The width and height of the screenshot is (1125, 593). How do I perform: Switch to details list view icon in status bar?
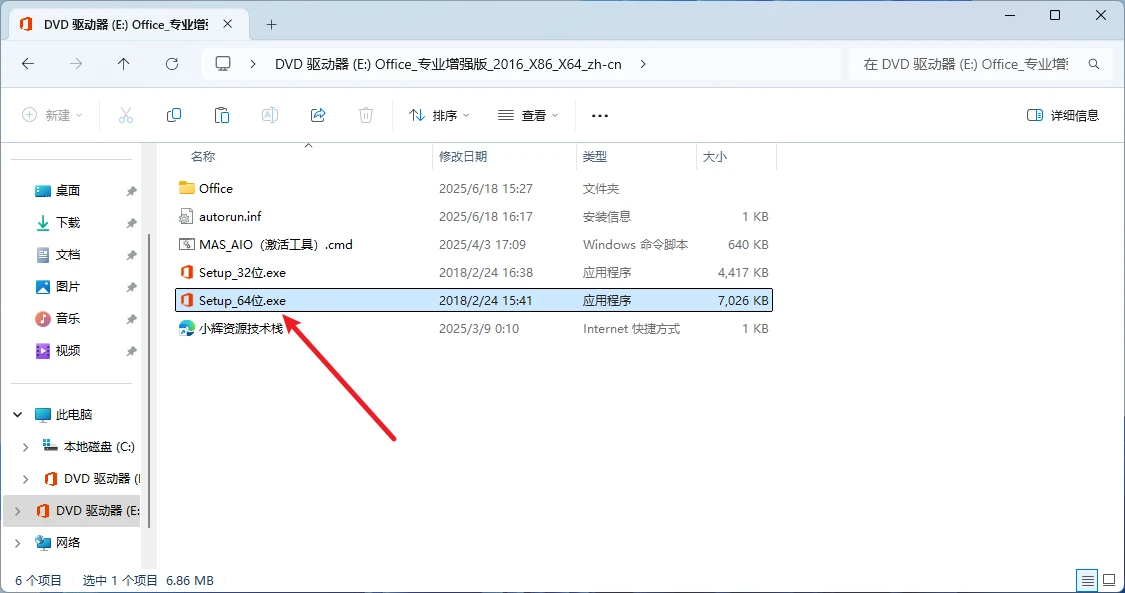pyautogui.click(x=1088, y=580)
